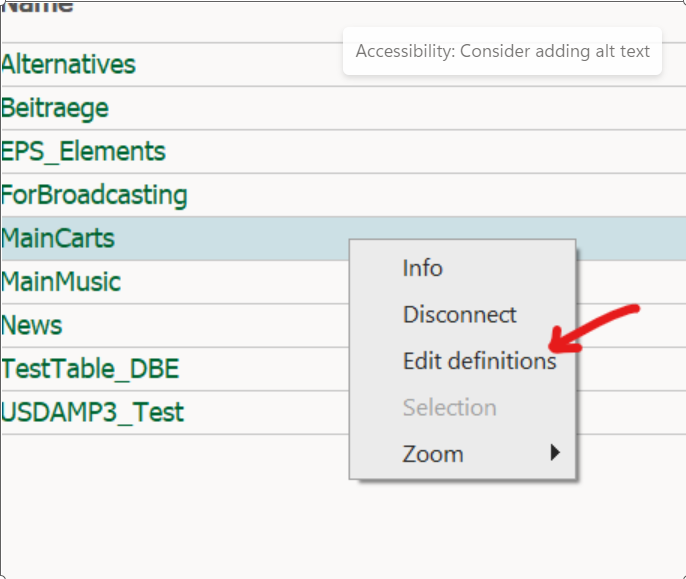Viewport: 686px width, 579px height.
Task: Click the Beitraege row
Action: click(55, 108)
